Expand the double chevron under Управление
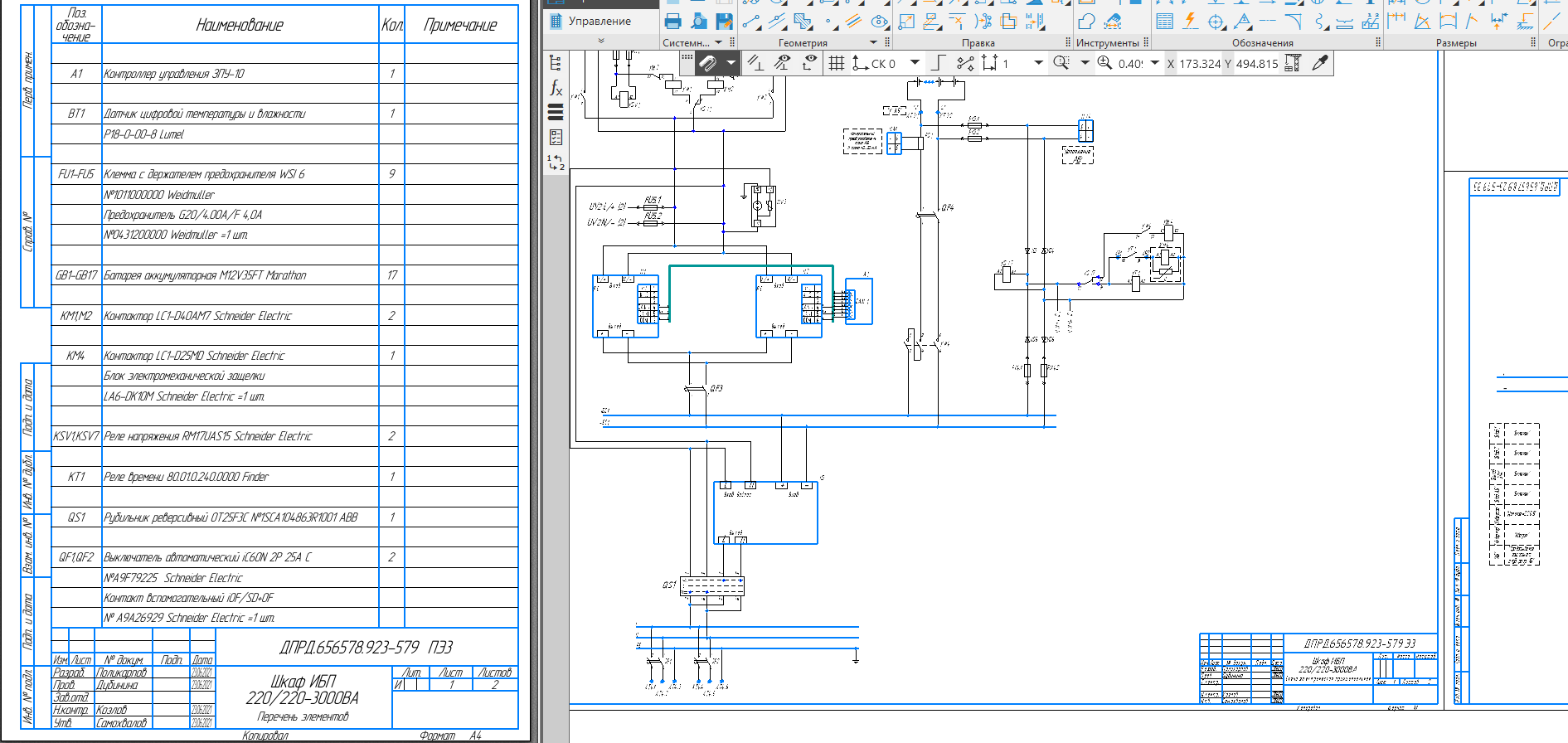 (x=601, y=41)
